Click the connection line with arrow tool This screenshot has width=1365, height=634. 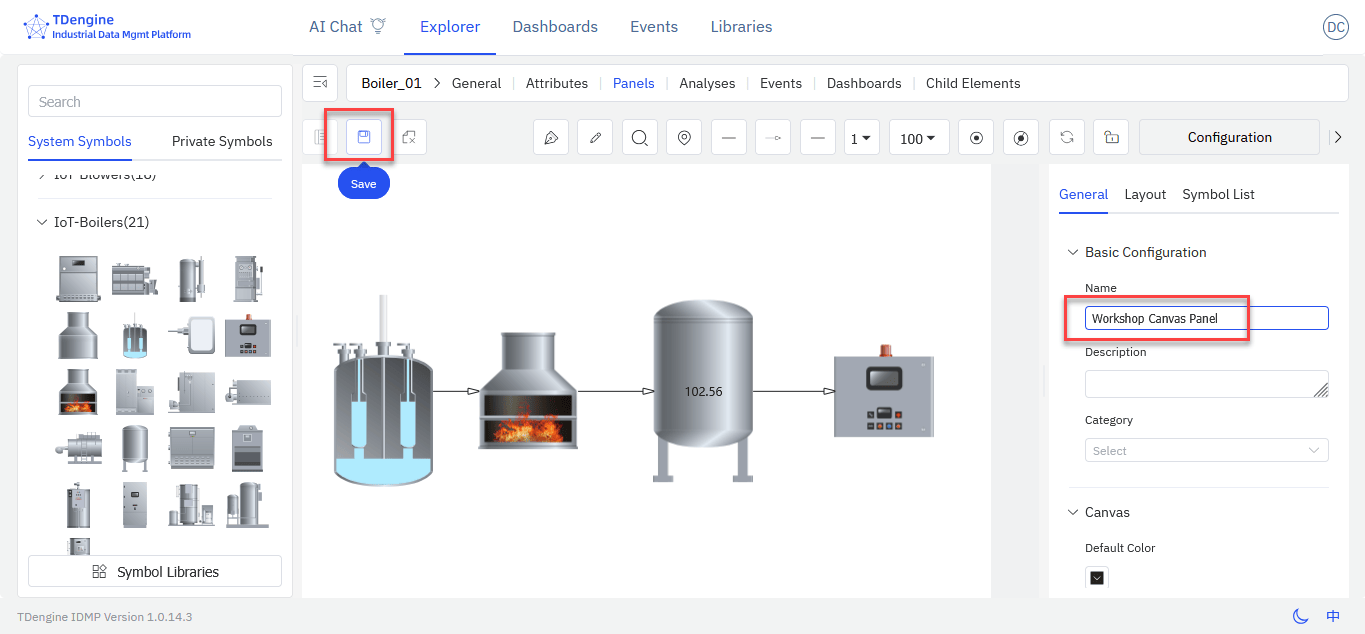[x=773, y=138]
